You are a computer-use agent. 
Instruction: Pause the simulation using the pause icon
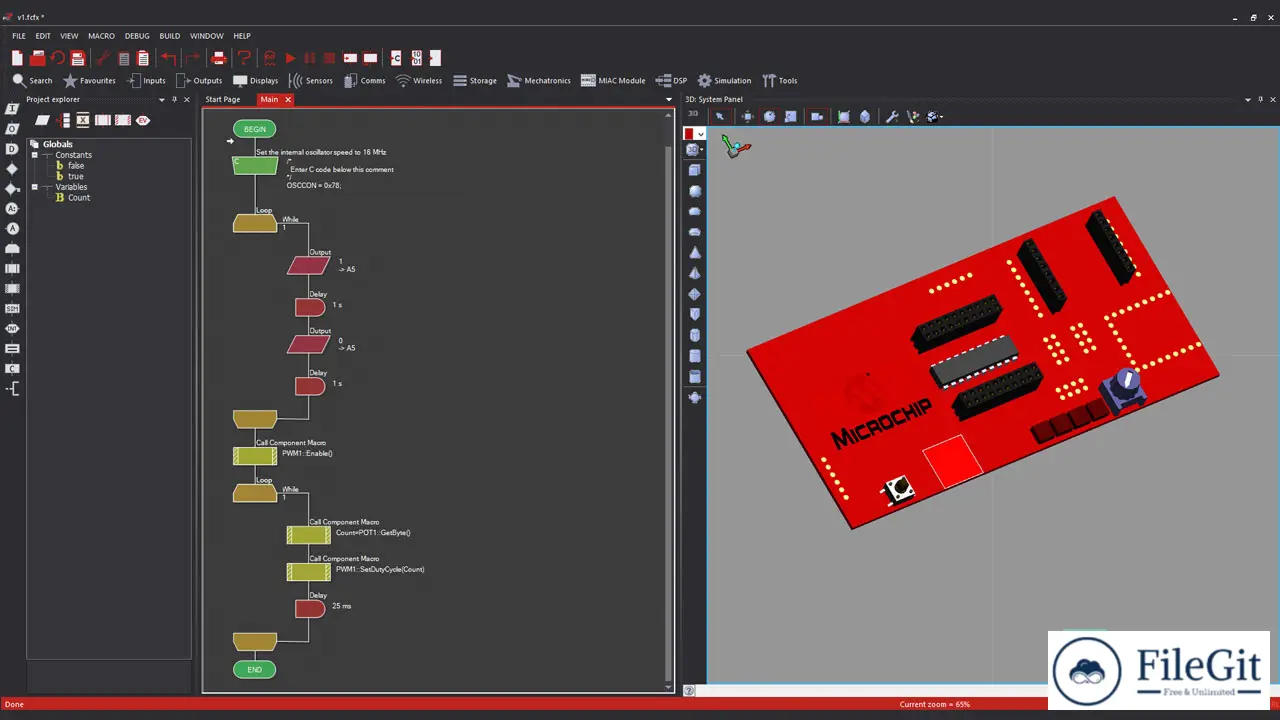310,58
